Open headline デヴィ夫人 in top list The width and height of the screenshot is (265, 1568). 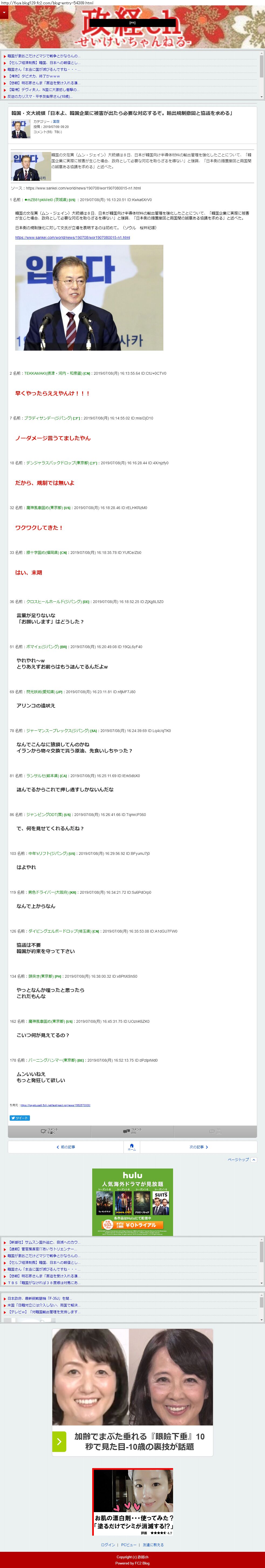point(43,89)
